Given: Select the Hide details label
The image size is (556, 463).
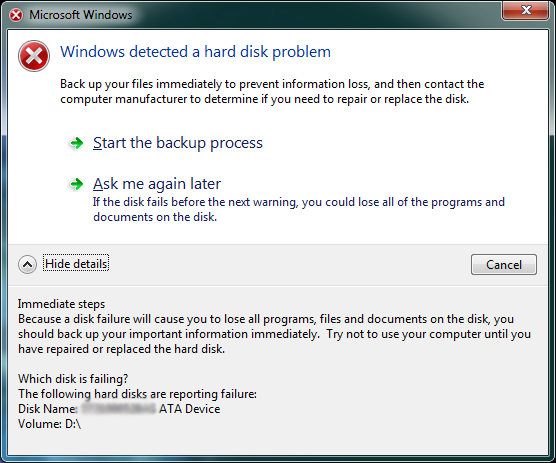Looking at the screenshot, I should tap(76, 264).
